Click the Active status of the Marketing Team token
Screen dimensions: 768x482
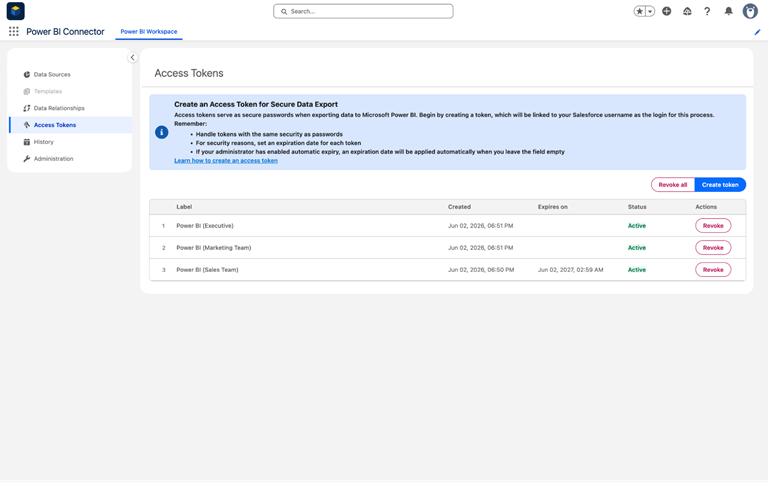tap(637, 248)
